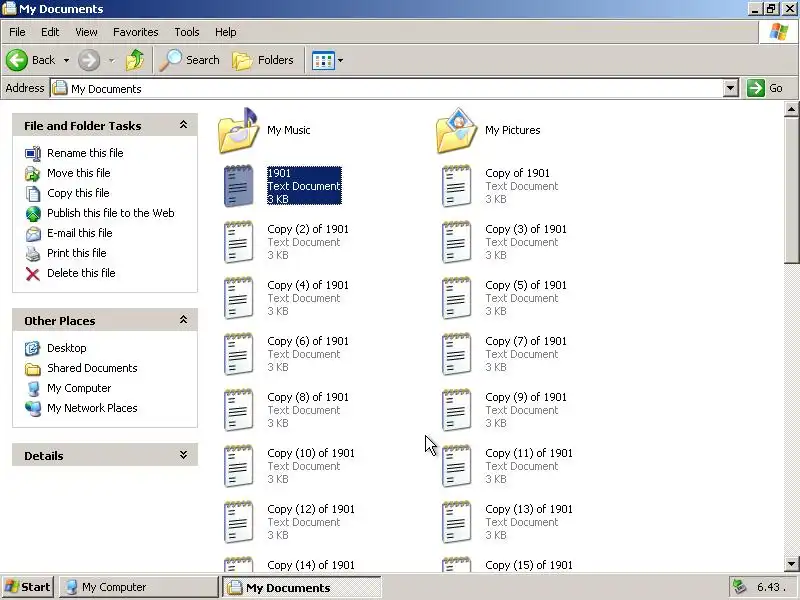Click Publish this file to the Web
The image size is (800, 600).
[x=111, y=213]
